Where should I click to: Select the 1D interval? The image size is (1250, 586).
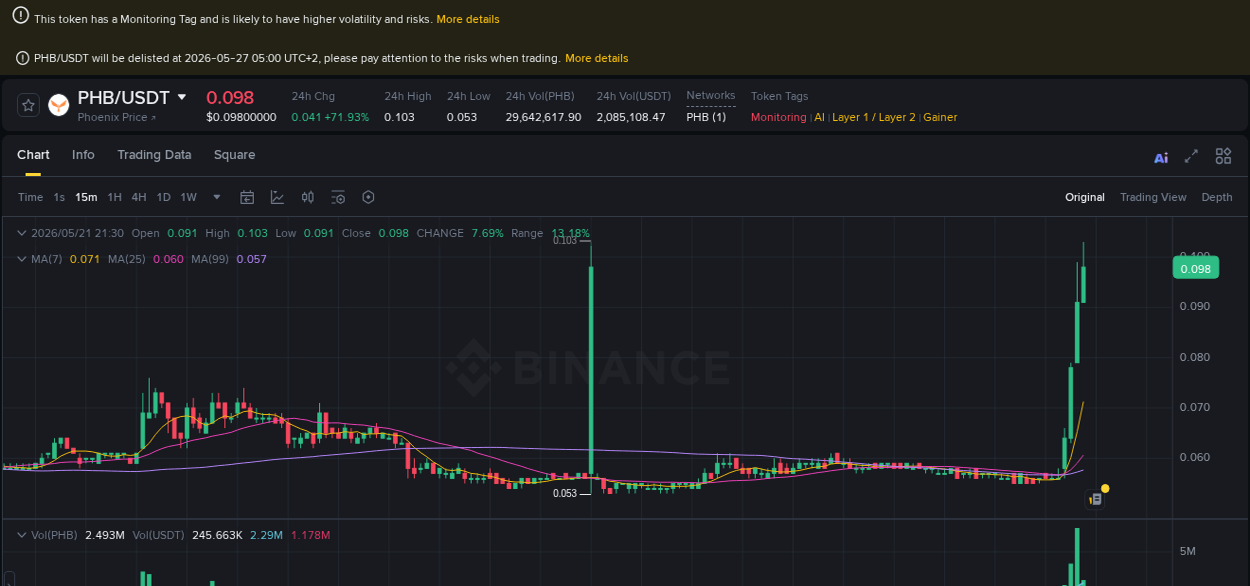point(163,197)
